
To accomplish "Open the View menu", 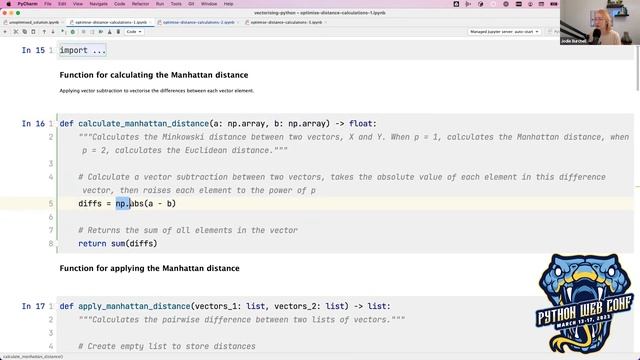I will (78, 4).
